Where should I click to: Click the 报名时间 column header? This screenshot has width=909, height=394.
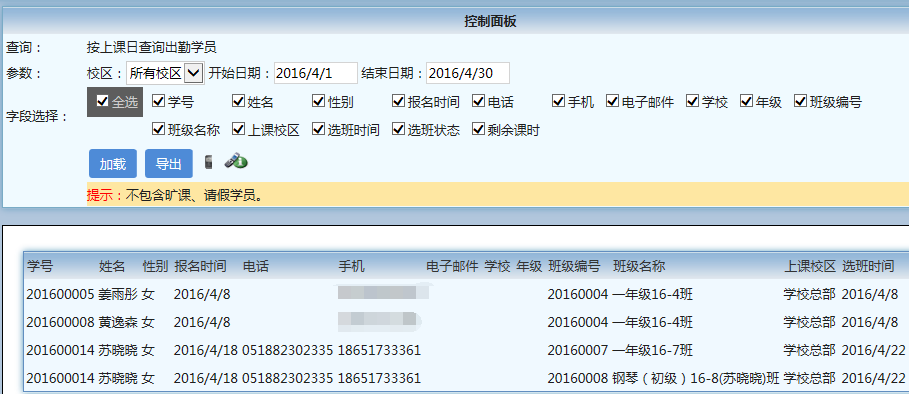[200, 267]
